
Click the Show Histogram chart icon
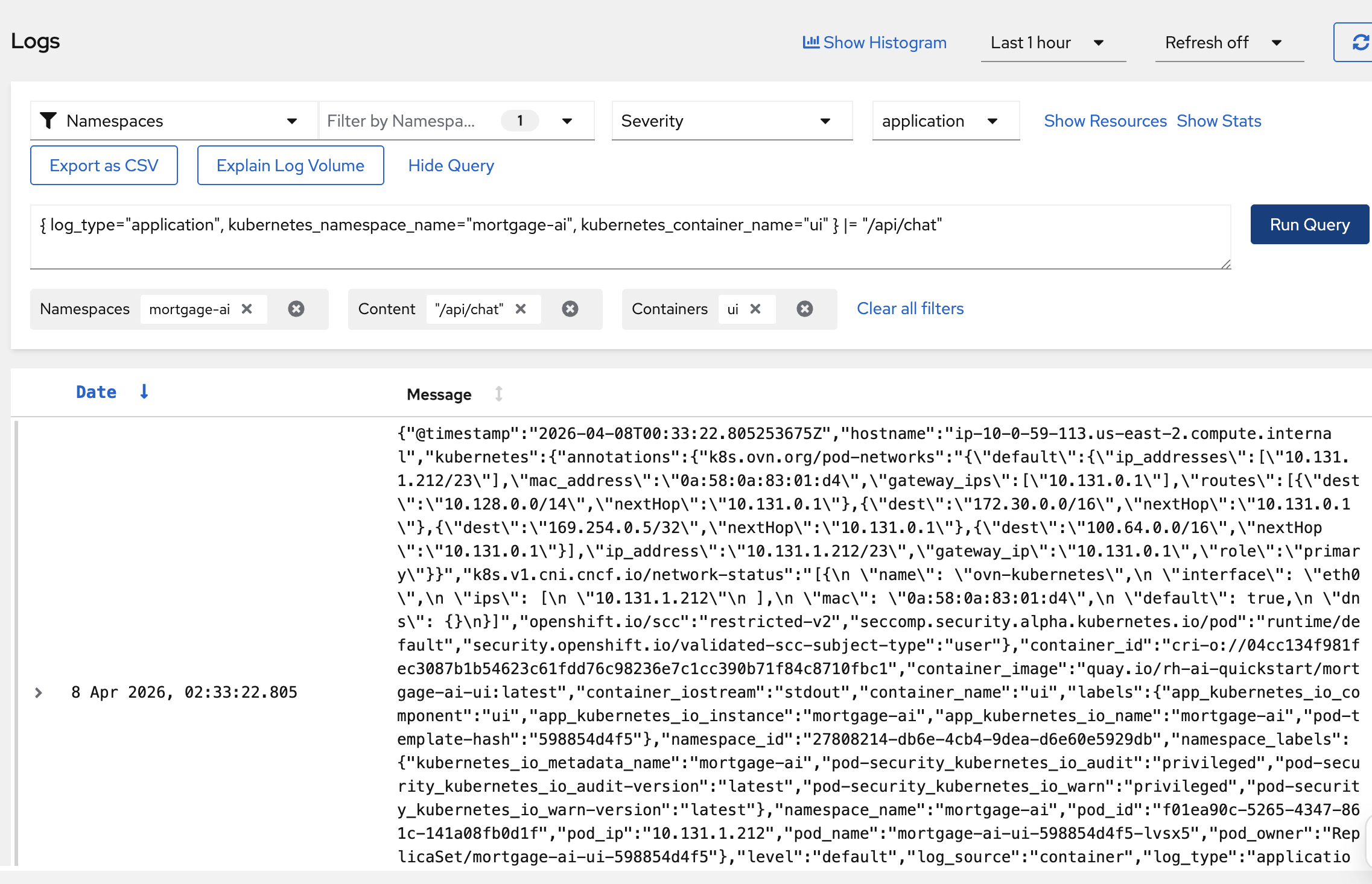pos(810,42)
